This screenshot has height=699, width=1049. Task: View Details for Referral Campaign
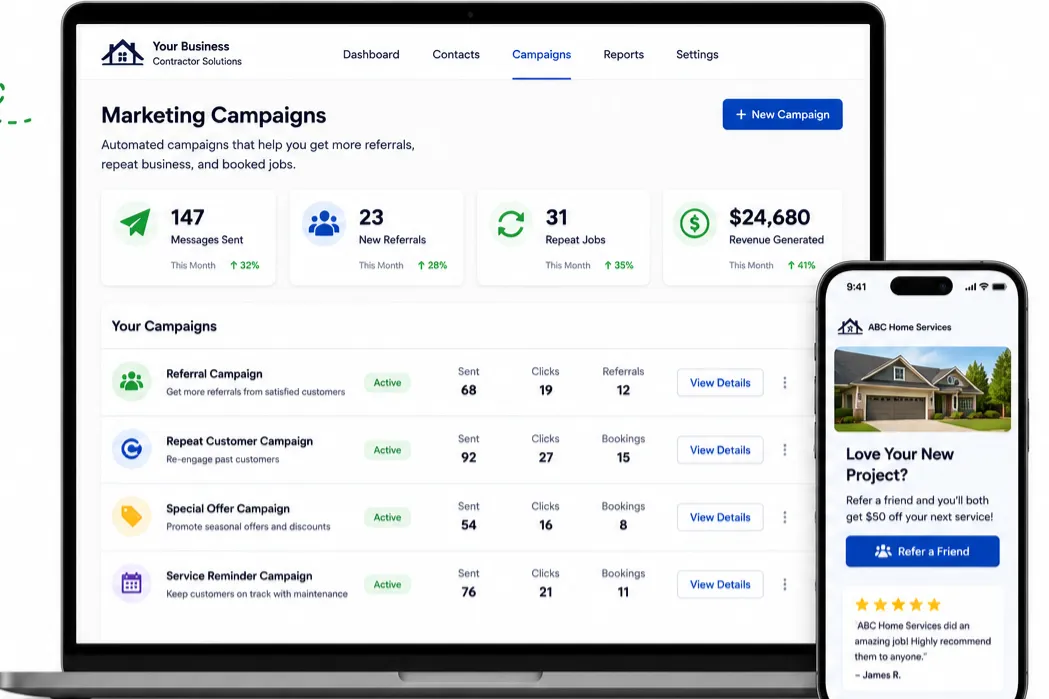tap(720, 383)
